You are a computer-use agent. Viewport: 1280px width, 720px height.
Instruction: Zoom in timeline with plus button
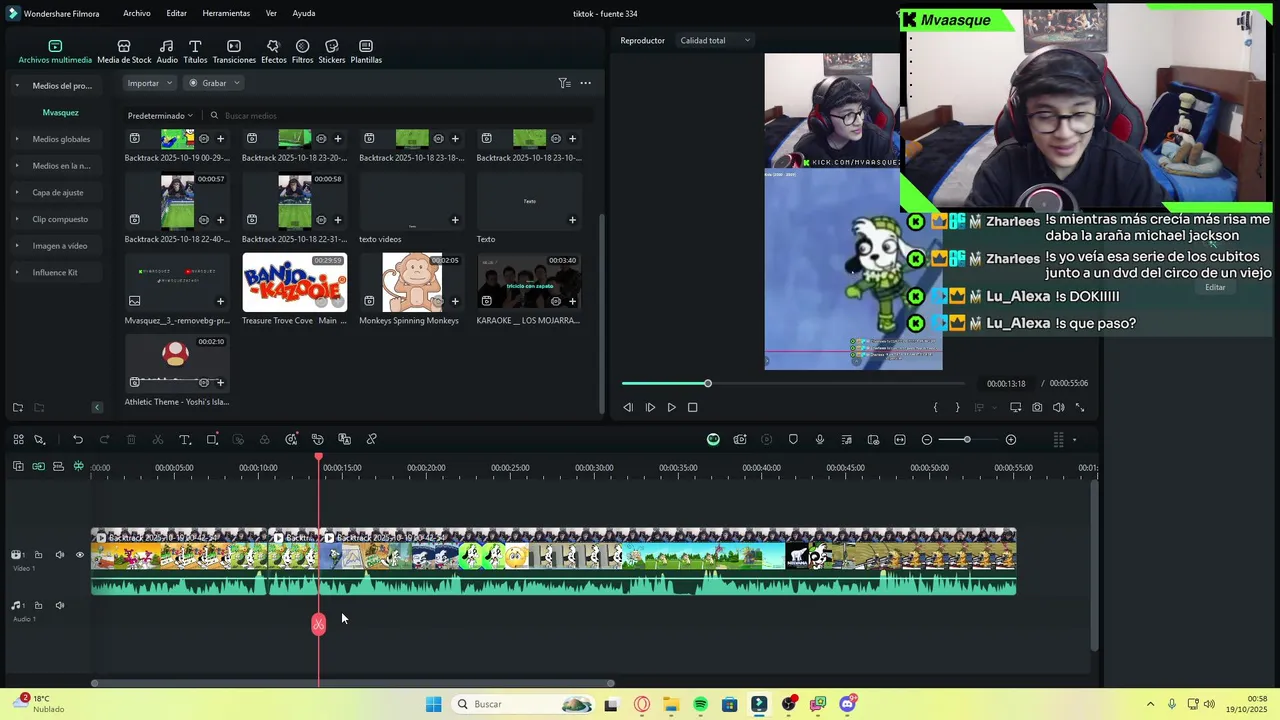1011,440
